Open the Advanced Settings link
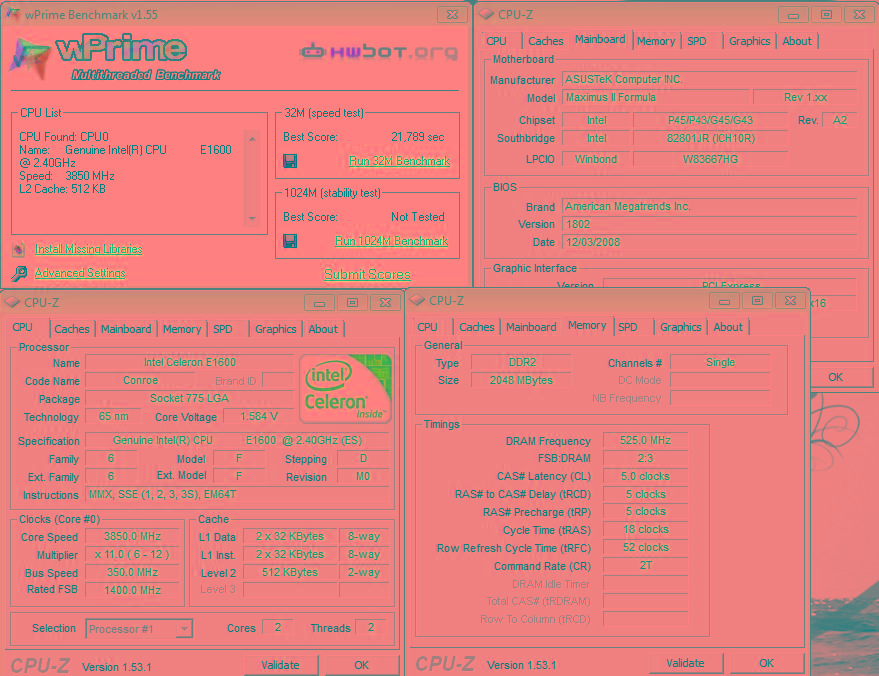Image resolution: width=879 pixels, height=676 pixels. pyautogui.click(x=80, y=273)
